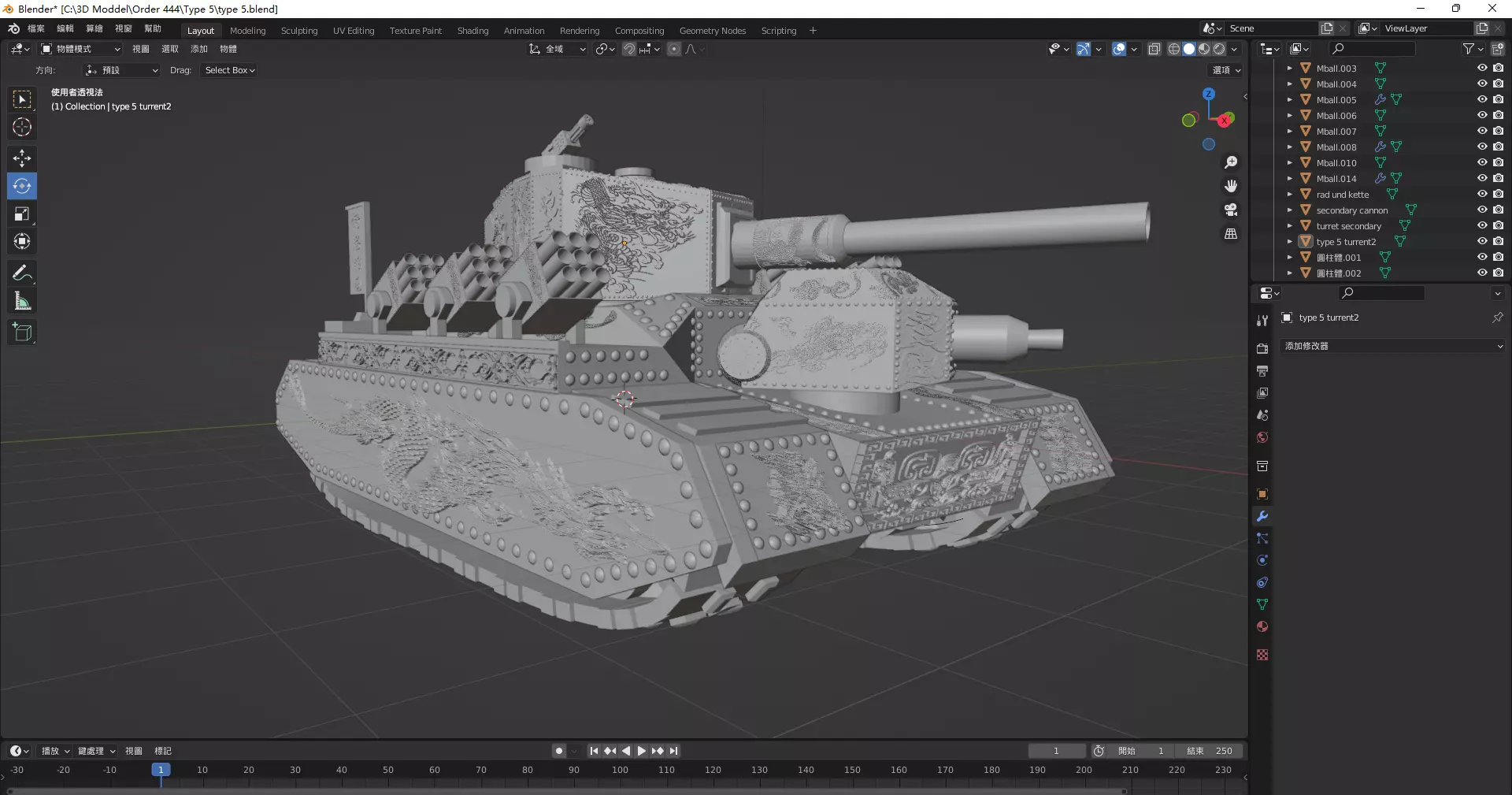Open the orientation 預設 dropdown
This screenshot has width=1512, height=795.
tap(121, 70)
